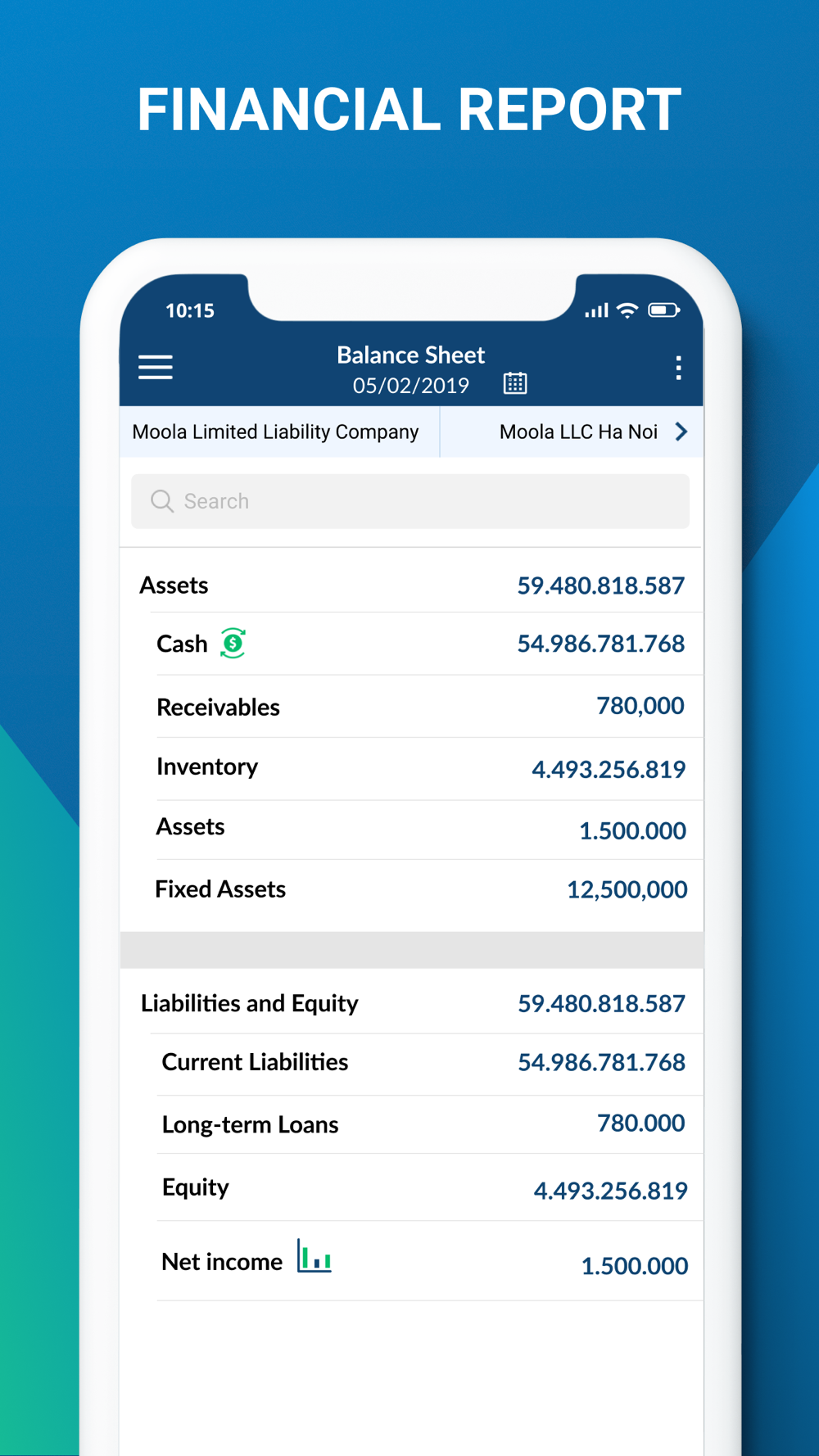Screen dimensions: 819x1456
Task: Tap the Balance Sheet title
Action: point(411,355)
